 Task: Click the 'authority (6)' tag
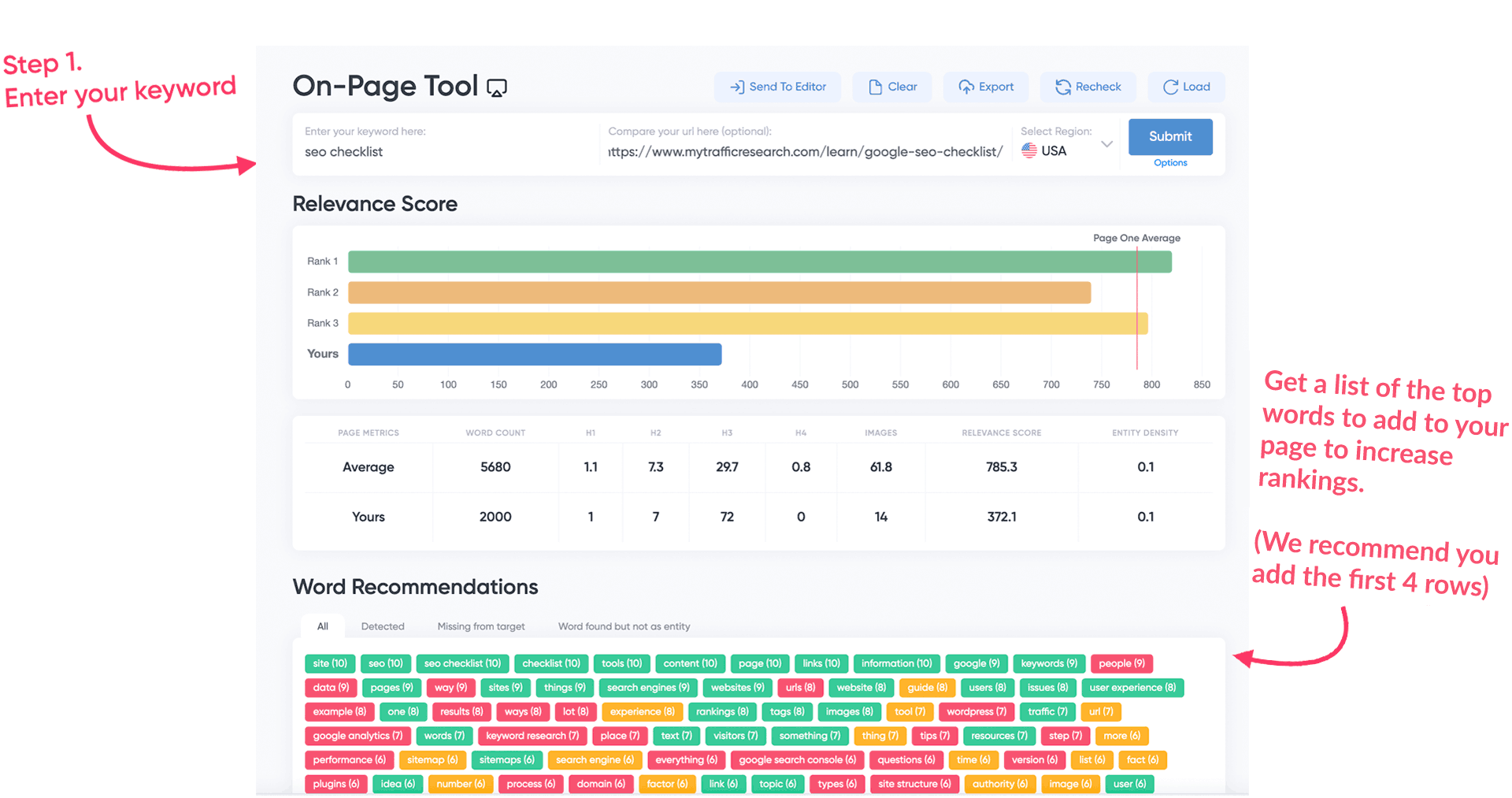pyautogui.click(x=999, y=784)
